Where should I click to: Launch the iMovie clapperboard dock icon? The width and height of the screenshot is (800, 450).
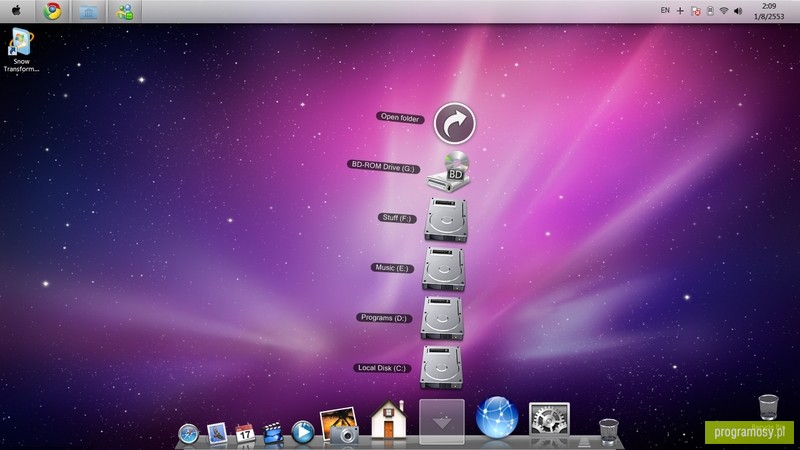click(x=273, y=432)
